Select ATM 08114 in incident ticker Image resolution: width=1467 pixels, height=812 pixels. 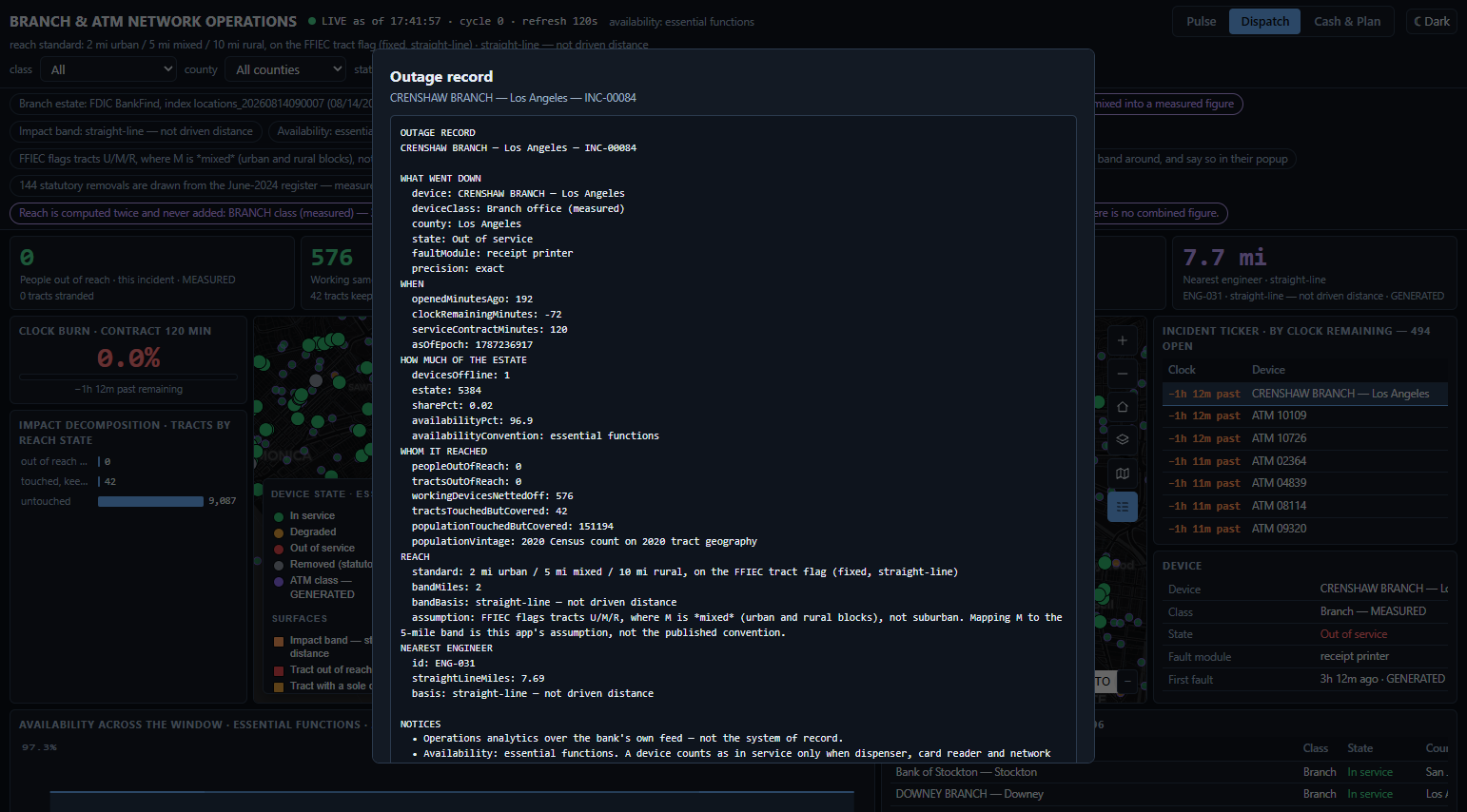1305,506
